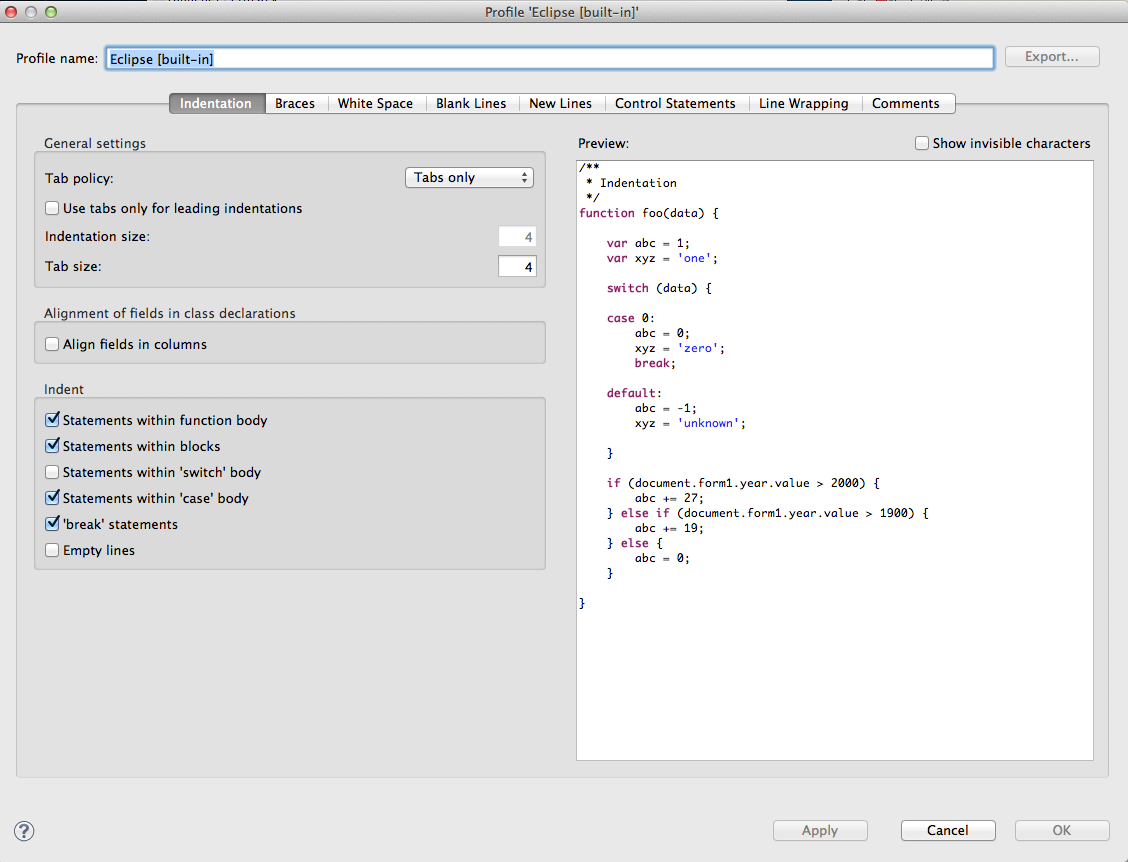Go to the Blank Lines tab
The image size is (1128, 862).
click(x=471, y=104)
